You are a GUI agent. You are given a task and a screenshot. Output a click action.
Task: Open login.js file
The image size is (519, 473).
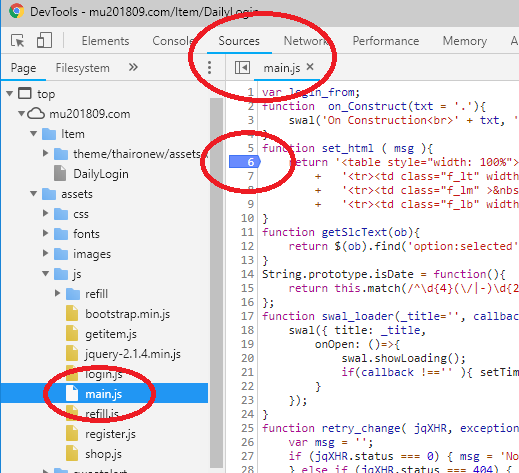(103, 374)
